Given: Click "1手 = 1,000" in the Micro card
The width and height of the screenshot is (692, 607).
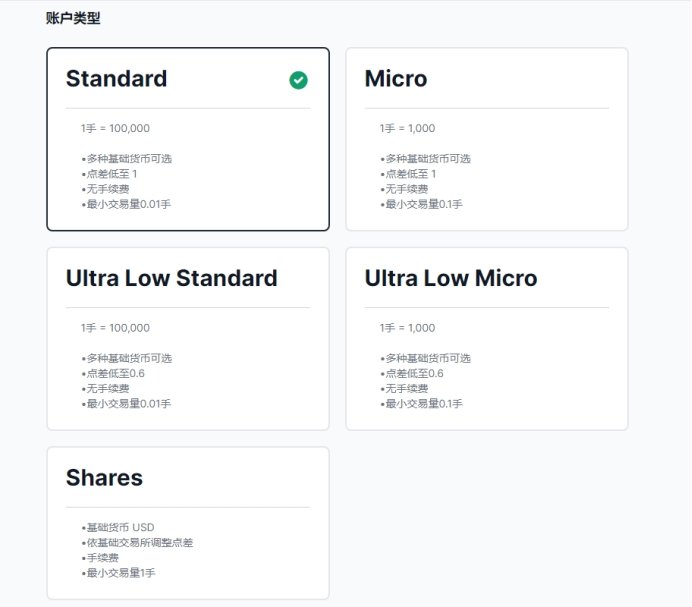Looking at the screenshot, I should 407,128.
